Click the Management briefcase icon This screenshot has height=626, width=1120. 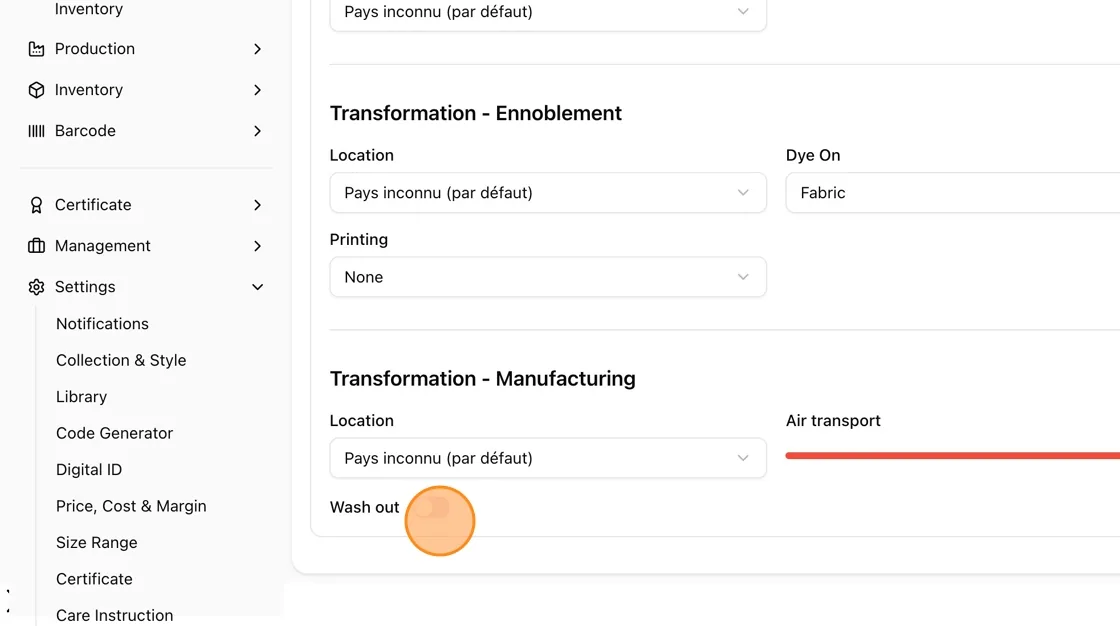[x=36, y=246]
